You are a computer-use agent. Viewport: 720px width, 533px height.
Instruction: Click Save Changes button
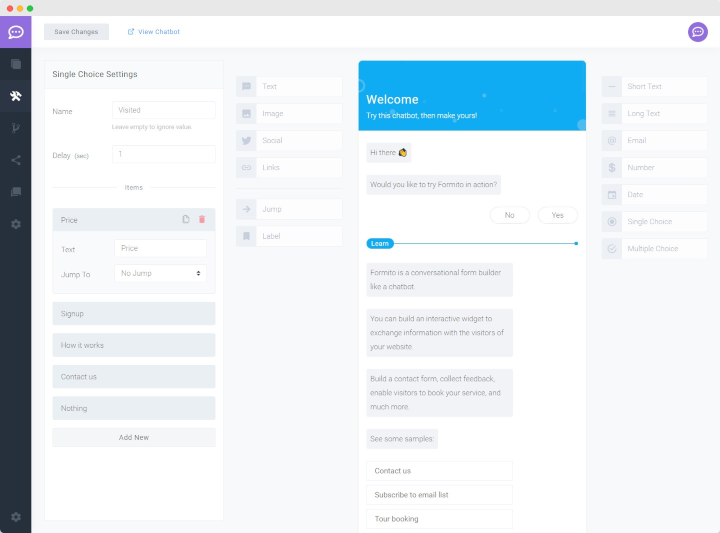[76, 32]
